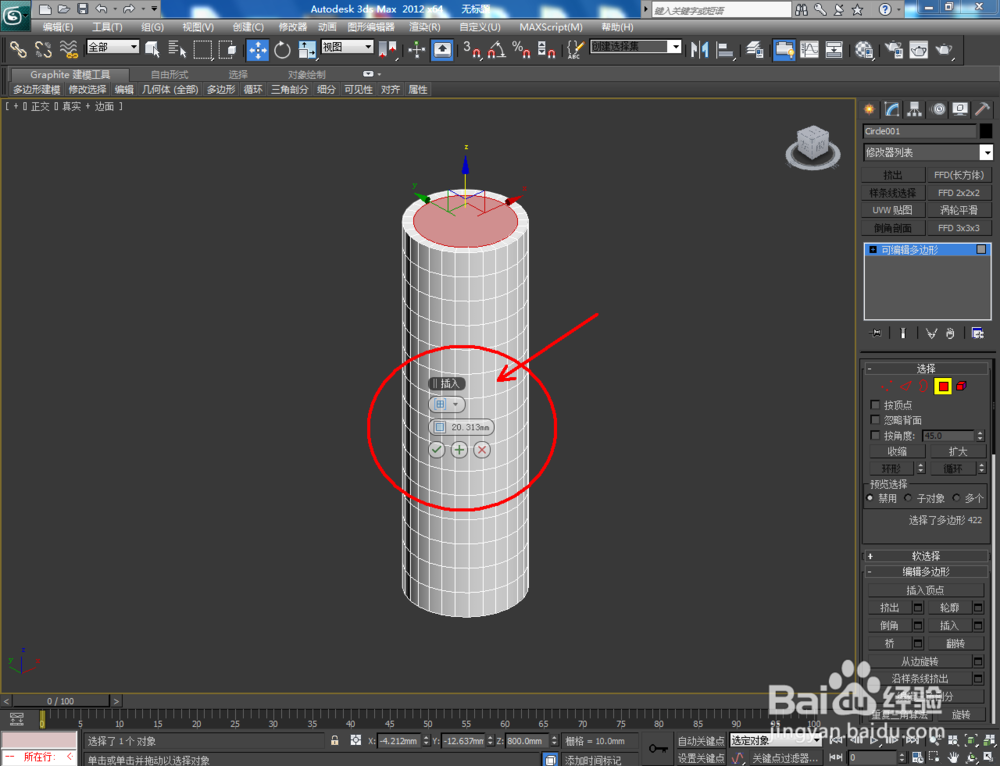Open the 修改选择 ribbon panel
Viewport: 1000px width, 766px height.
tap(87, 90)
